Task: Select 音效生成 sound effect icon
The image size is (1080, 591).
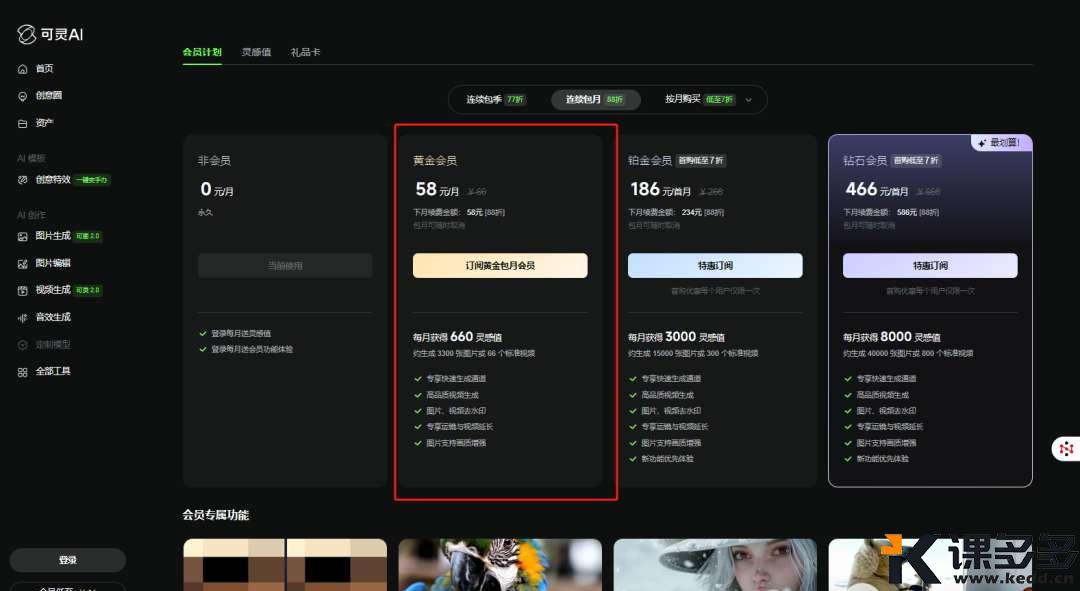Action: pyautogui.click(x=23, y=318)
